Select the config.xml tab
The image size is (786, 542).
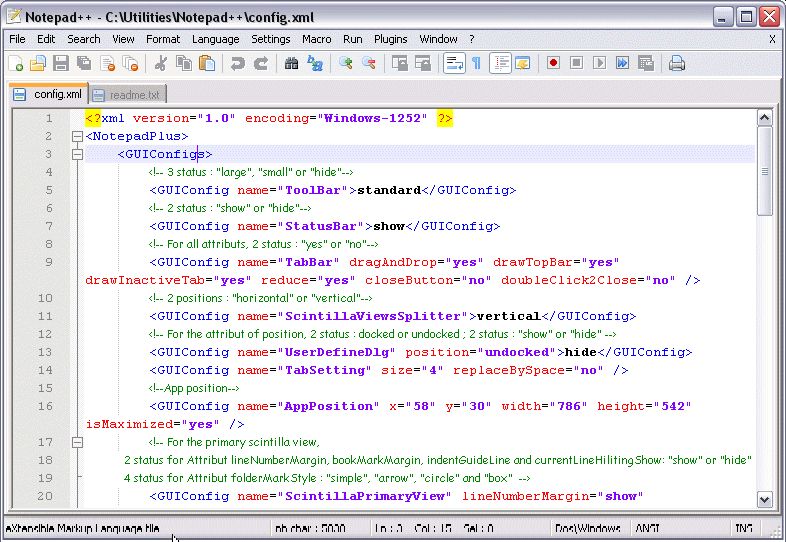pyautogui.click(x=48, y=94)
